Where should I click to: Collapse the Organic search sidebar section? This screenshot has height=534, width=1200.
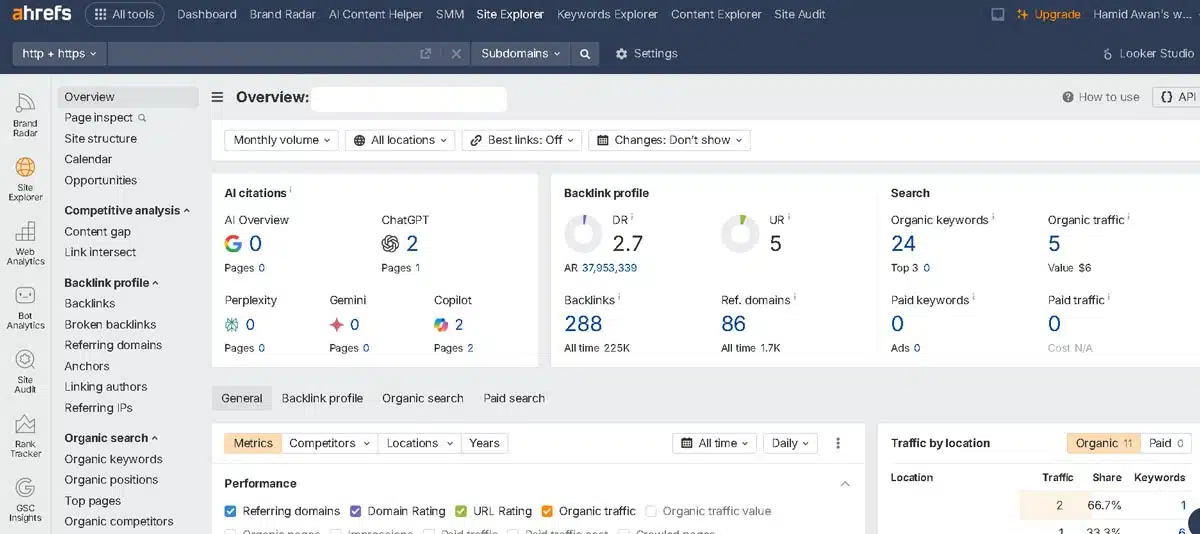(112, 438)
